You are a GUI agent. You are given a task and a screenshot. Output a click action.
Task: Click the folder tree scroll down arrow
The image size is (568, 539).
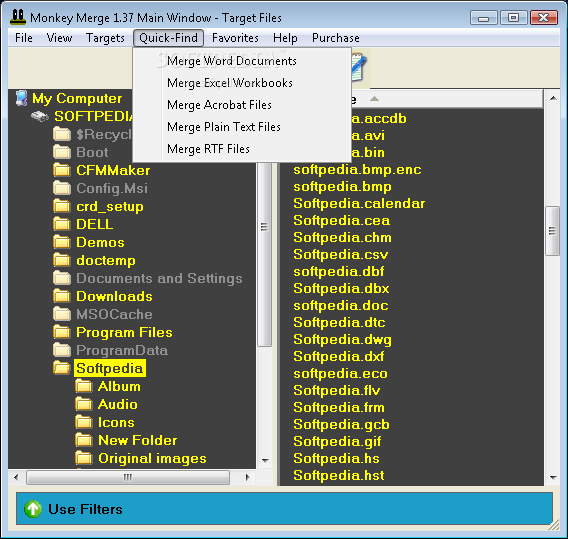(x=265, y=461)
